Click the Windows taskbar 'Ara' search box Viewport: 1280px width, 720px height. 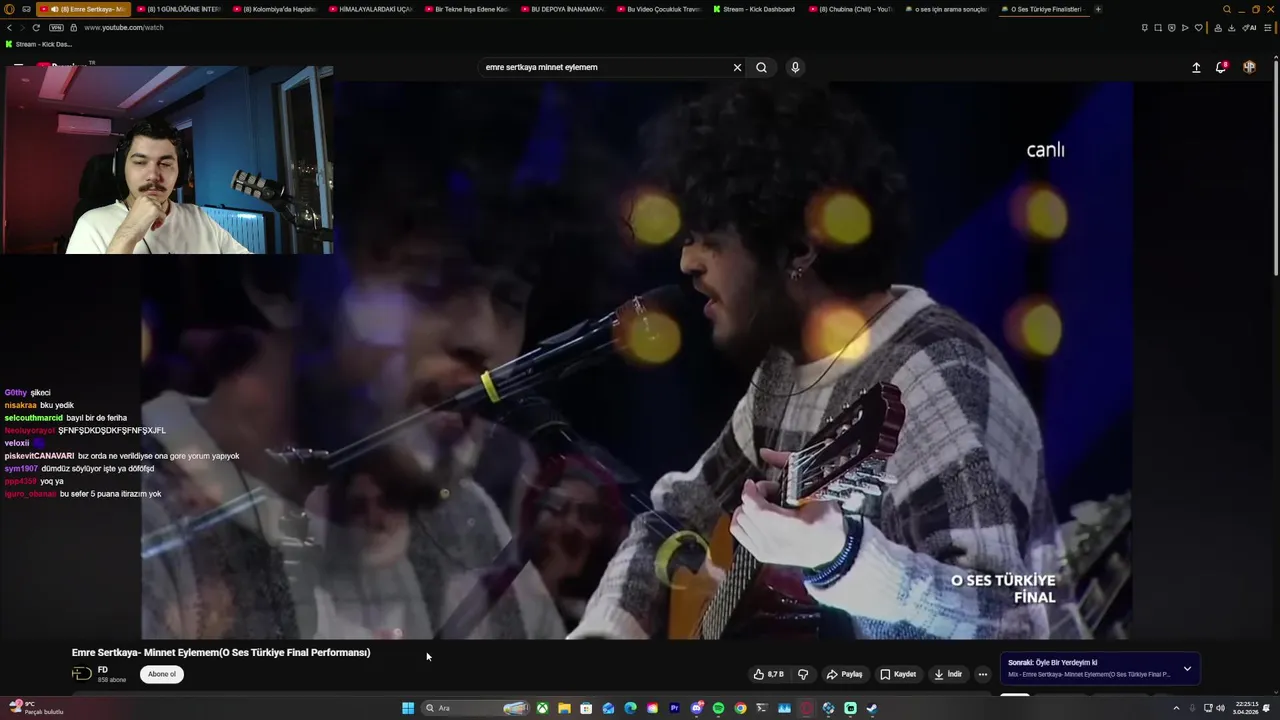[x=473, y=708]
